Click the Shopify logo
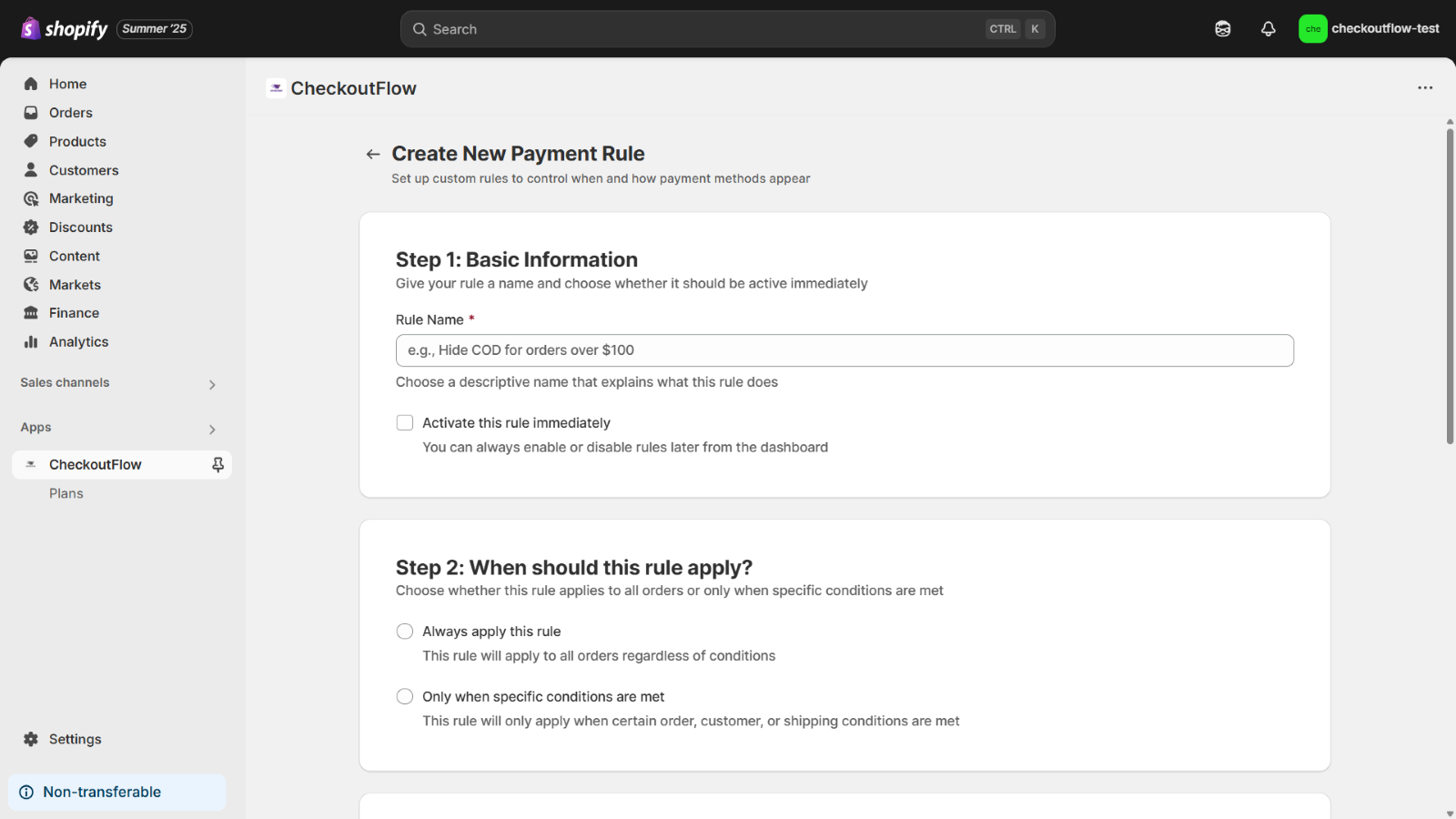This screenshot has height=819, width=1456. (x=64, y=29)
